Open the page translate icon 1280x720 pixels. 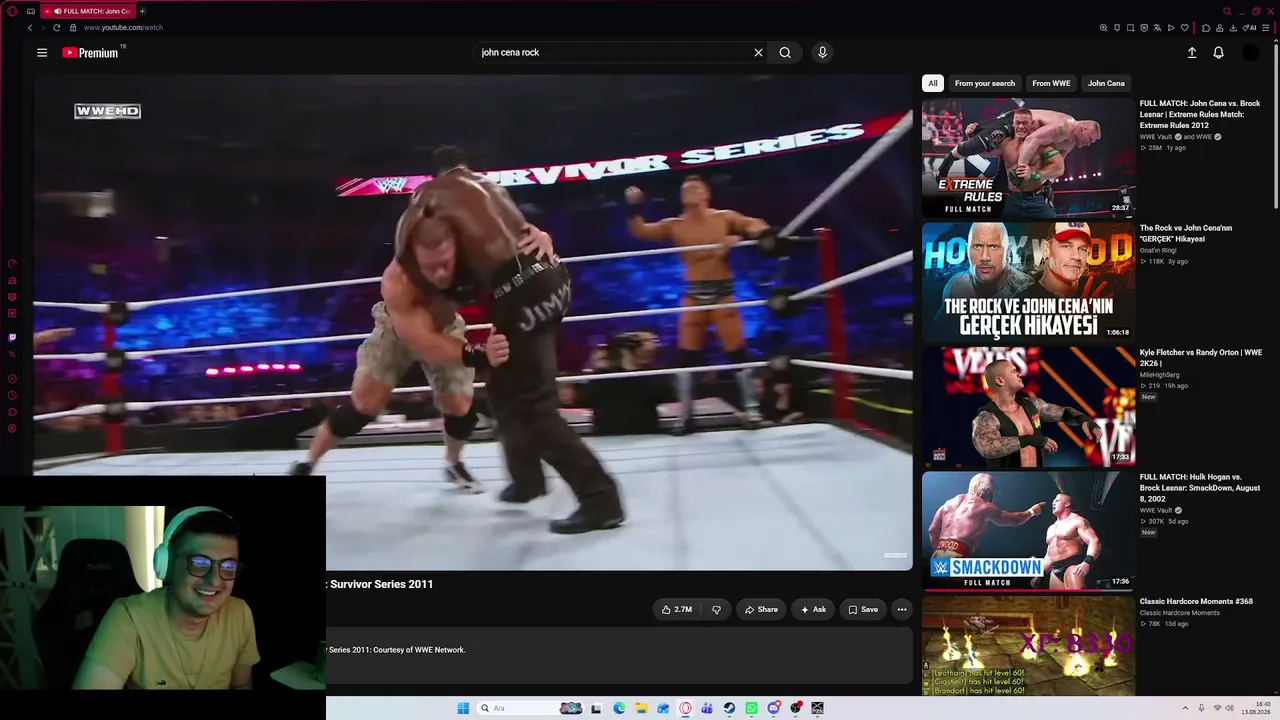[x=1158, y=28]
